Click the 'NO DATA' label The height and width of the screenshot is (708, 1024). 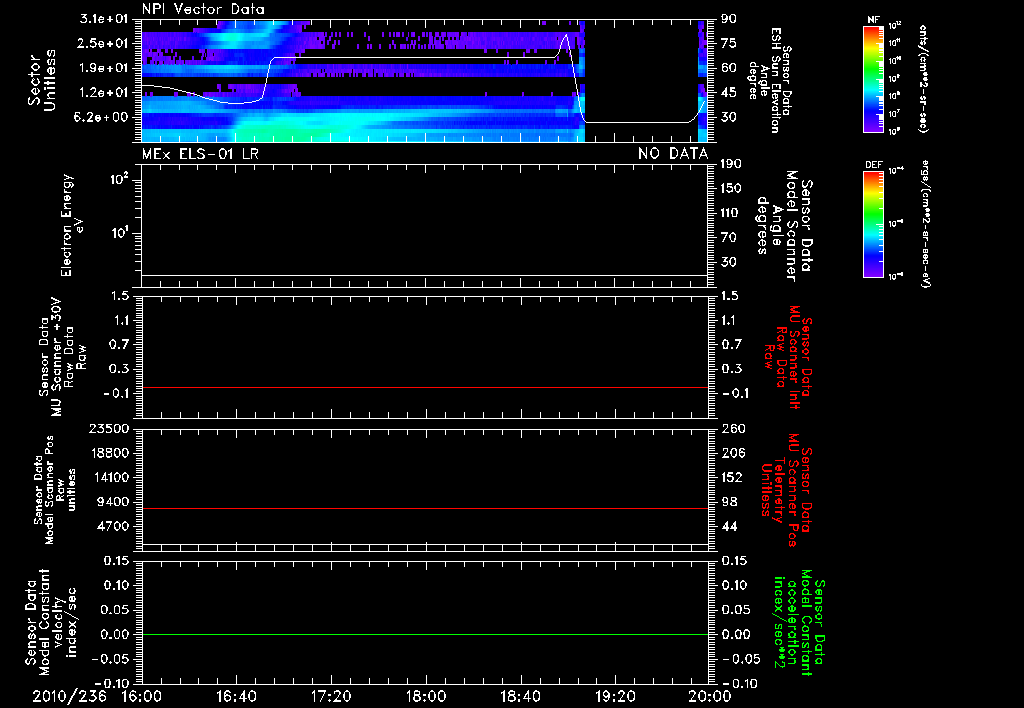(x=673, y=154)
